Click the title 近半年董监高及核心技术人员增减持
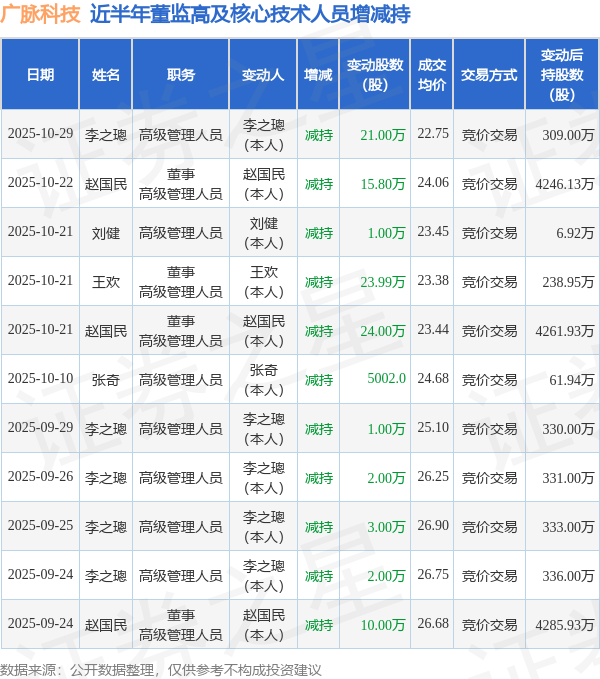 tap(250, 14)
